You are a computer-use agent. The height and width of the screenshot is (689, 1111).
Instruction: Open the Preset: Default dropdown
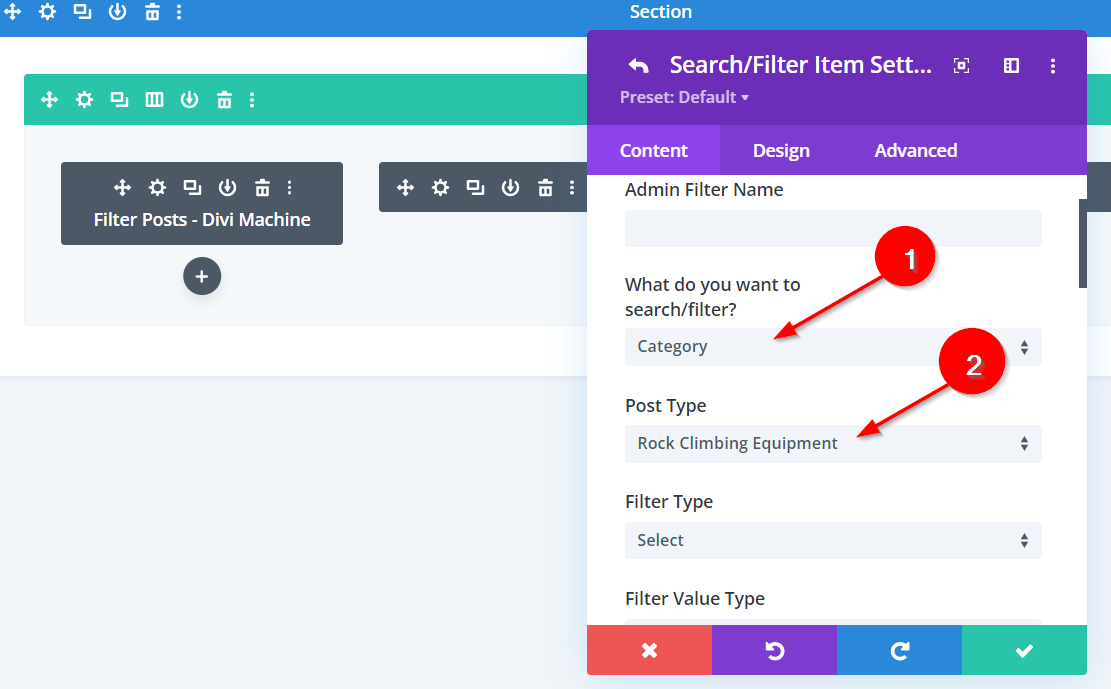pos(684,97)
